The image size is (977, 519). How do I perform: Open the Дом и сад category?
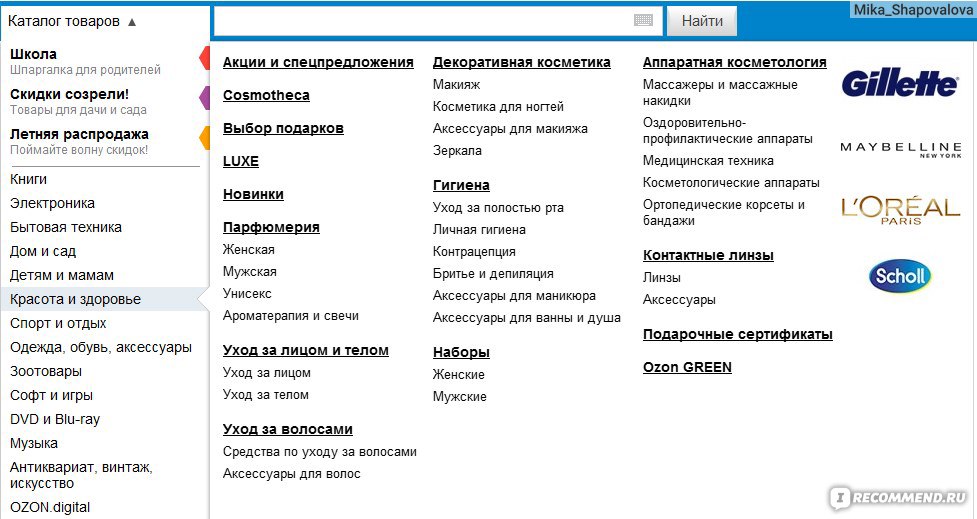(x=43, y=252)
